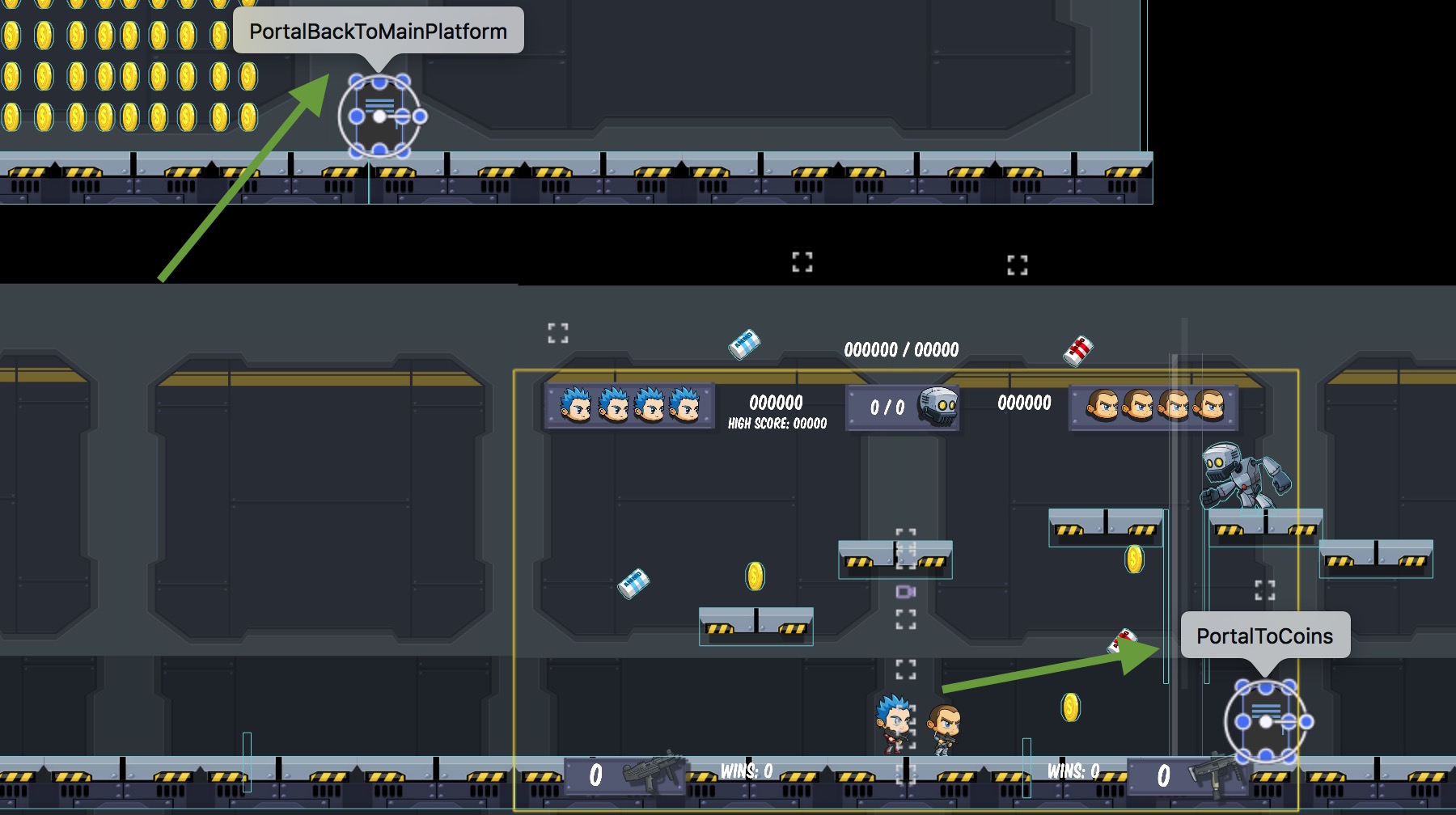Click the PortalBackToMainPlatform label bubble
The width and height of the screenshot is (1456, 815).
click(378, 32)
